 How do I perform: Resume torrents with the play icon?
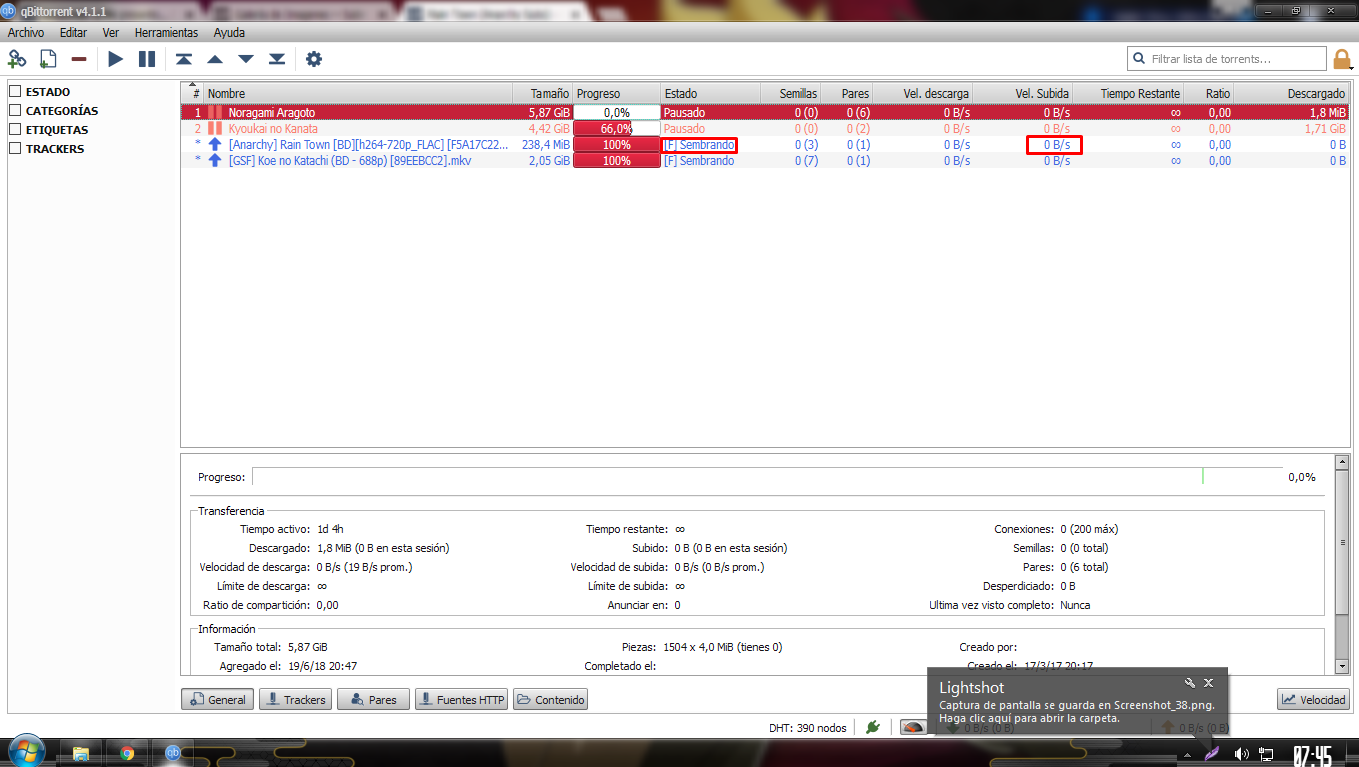[116, 59]
